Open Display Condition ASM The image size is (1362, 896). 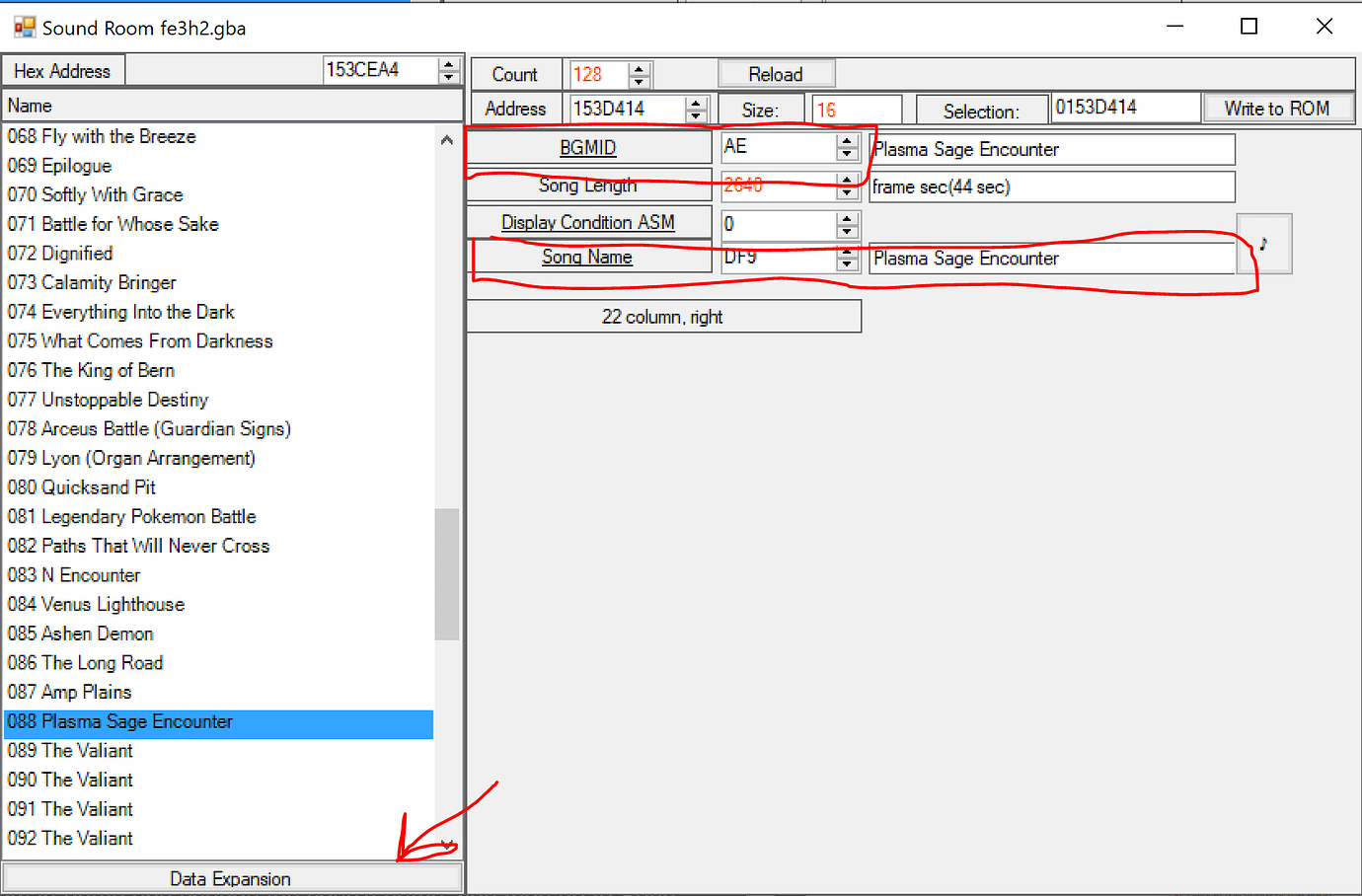click(x=589, y=222)
